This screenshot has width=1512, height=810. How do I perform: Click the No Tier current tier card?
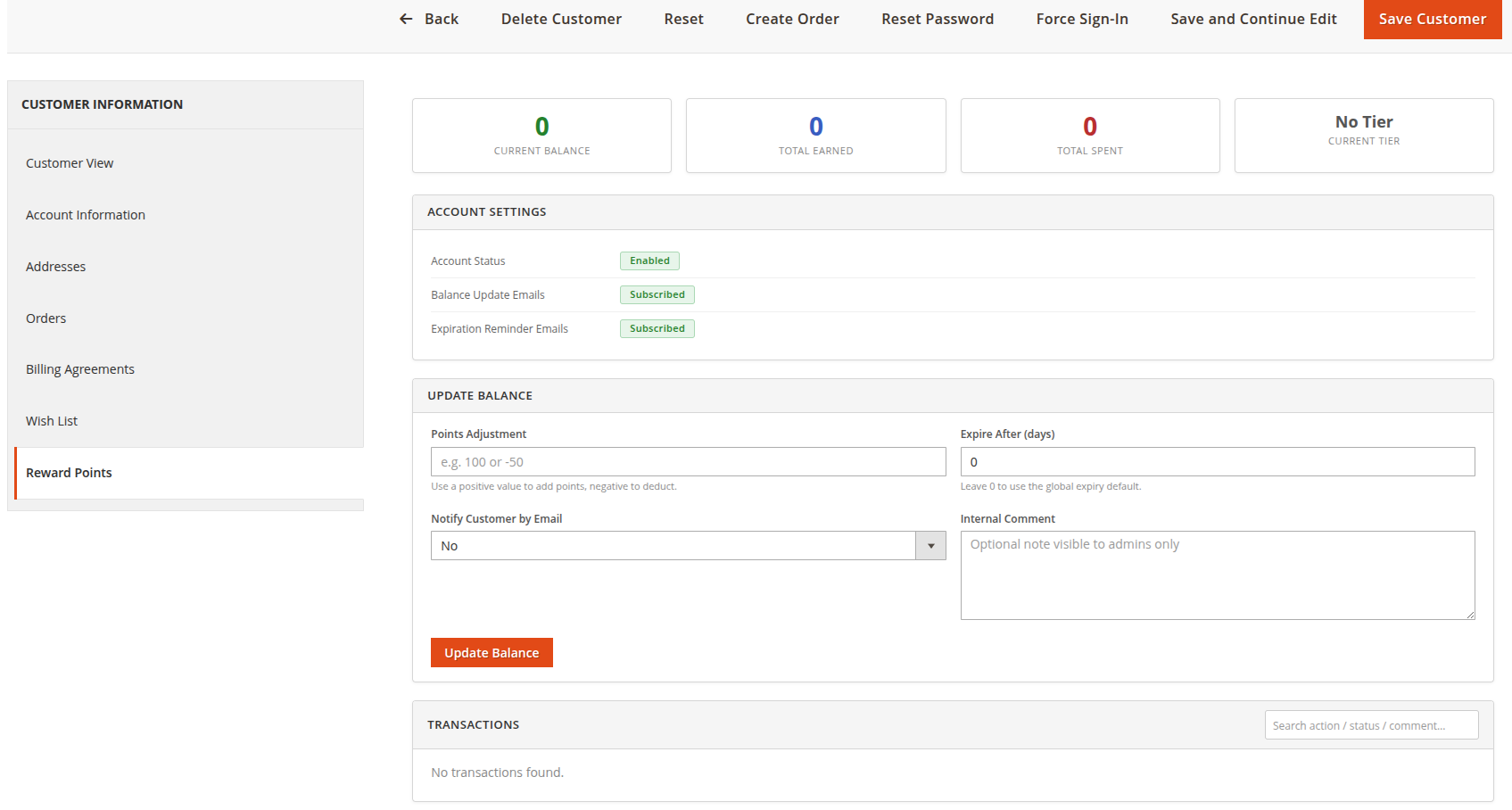(1364, 136)
